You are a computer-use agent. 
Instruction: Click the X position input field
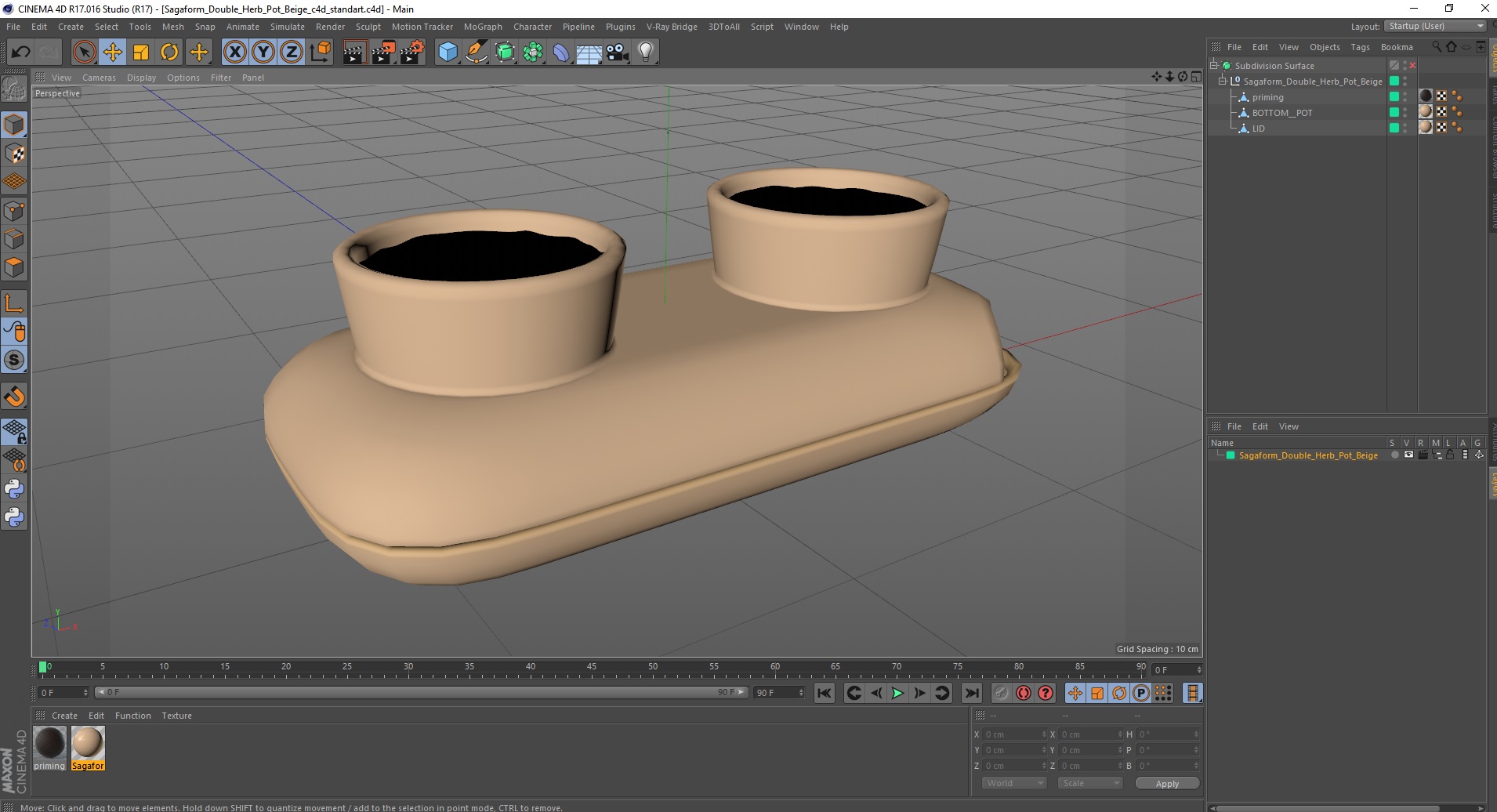(1015, 734)
